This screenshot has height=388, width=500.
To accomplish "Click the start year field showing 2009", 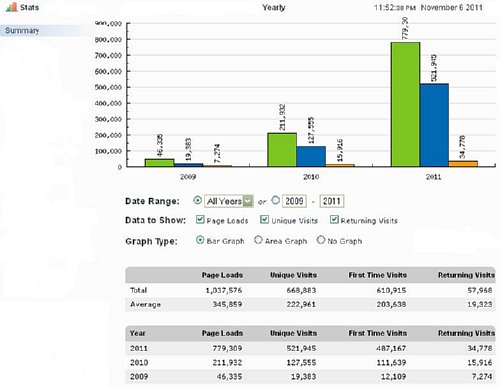I will coord(294,201).
